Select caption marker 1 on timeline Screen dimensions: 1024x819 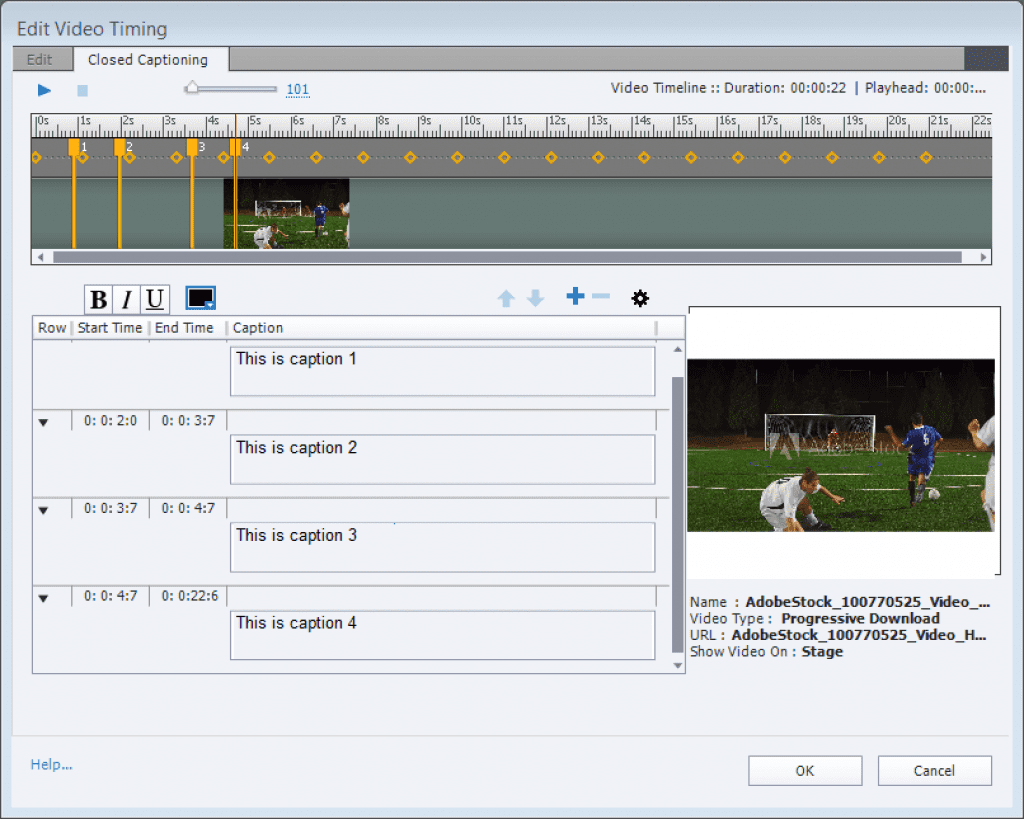click(74, 147)
